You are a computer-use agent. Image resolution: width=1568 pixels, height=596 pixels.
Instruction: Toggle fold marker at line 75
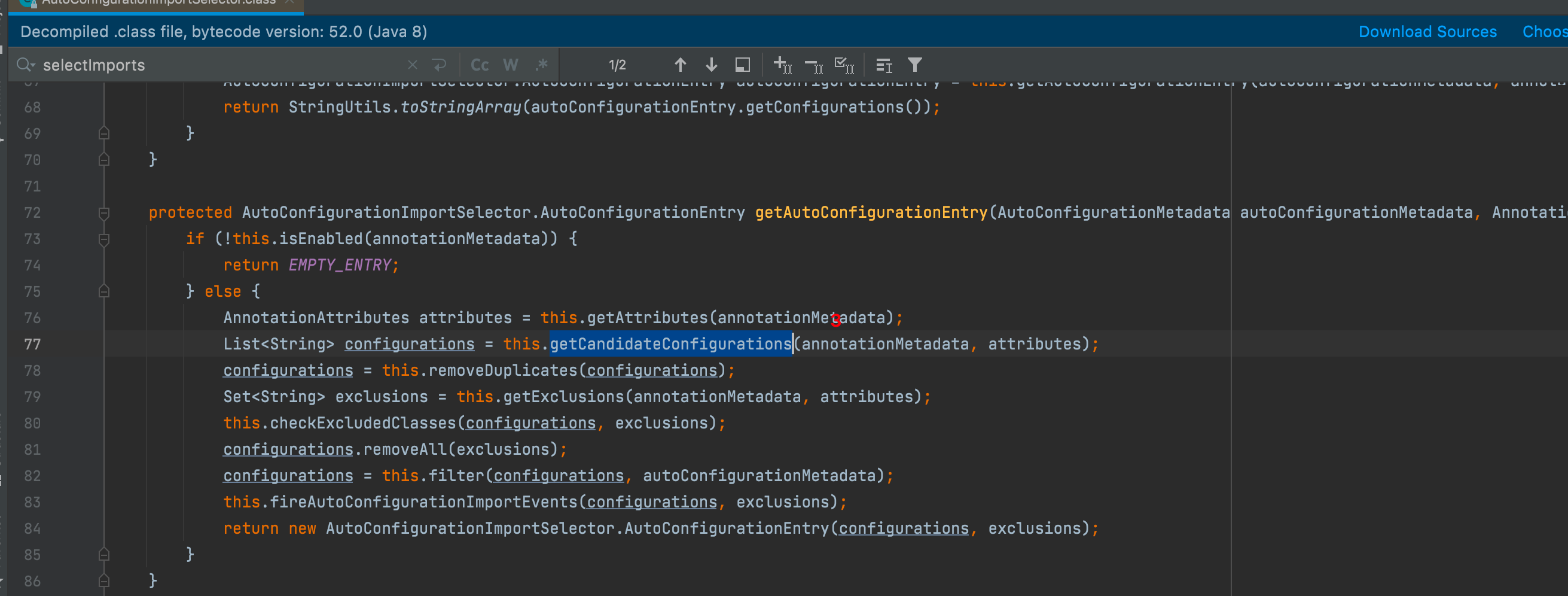pyautogui.click(x=104, y=291)
